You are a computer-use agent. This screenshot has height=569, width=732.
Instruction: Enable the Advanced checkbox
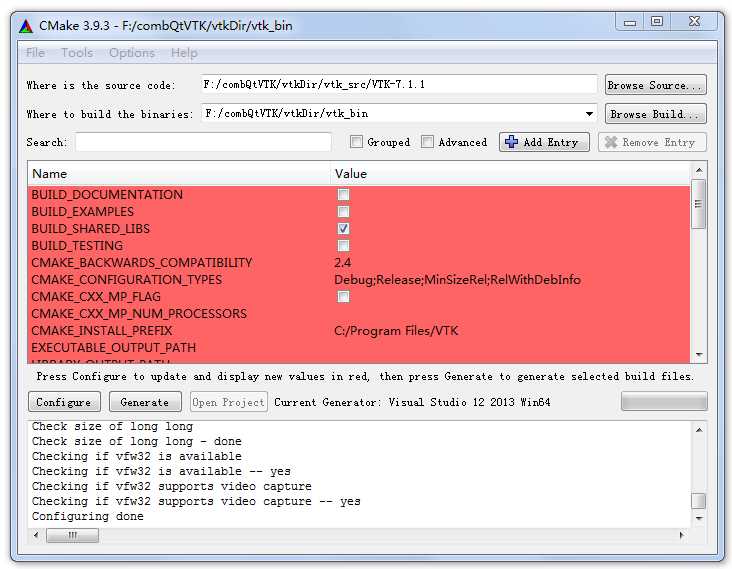point(427,141)
